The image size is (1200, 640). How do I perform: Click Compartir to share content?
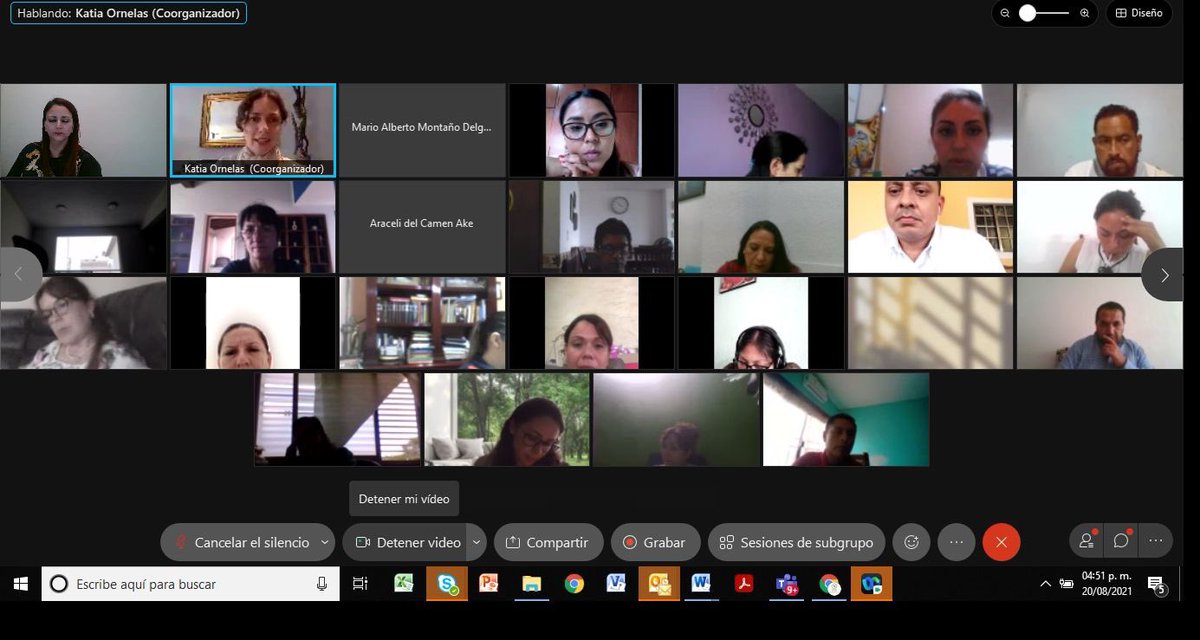click(548, 542)
